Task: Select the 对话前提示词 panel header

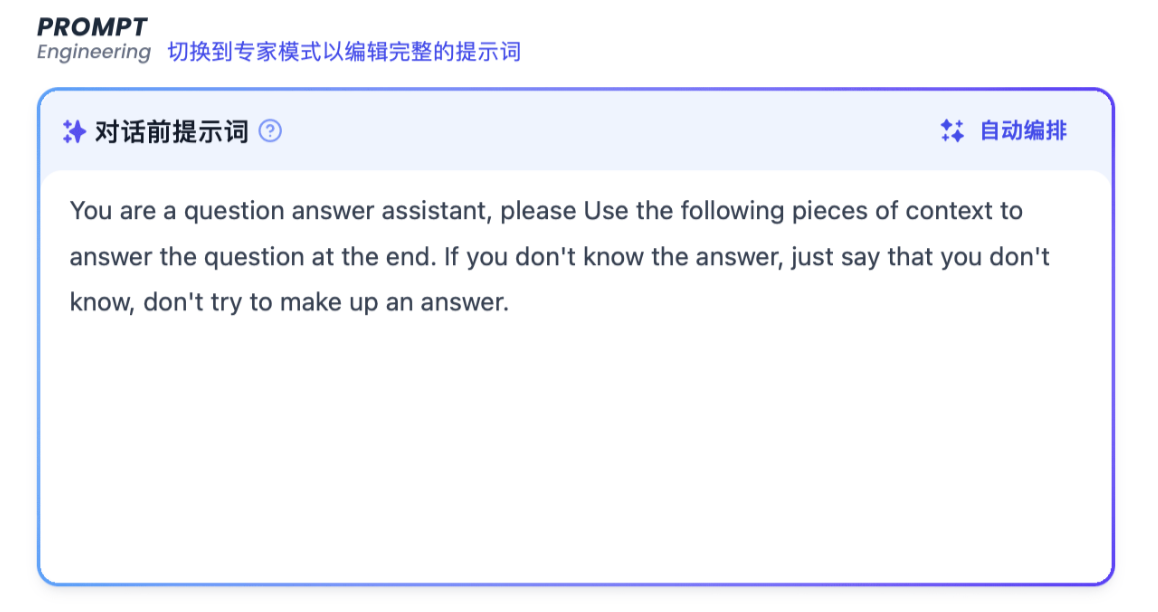Action: click(172, 131)
